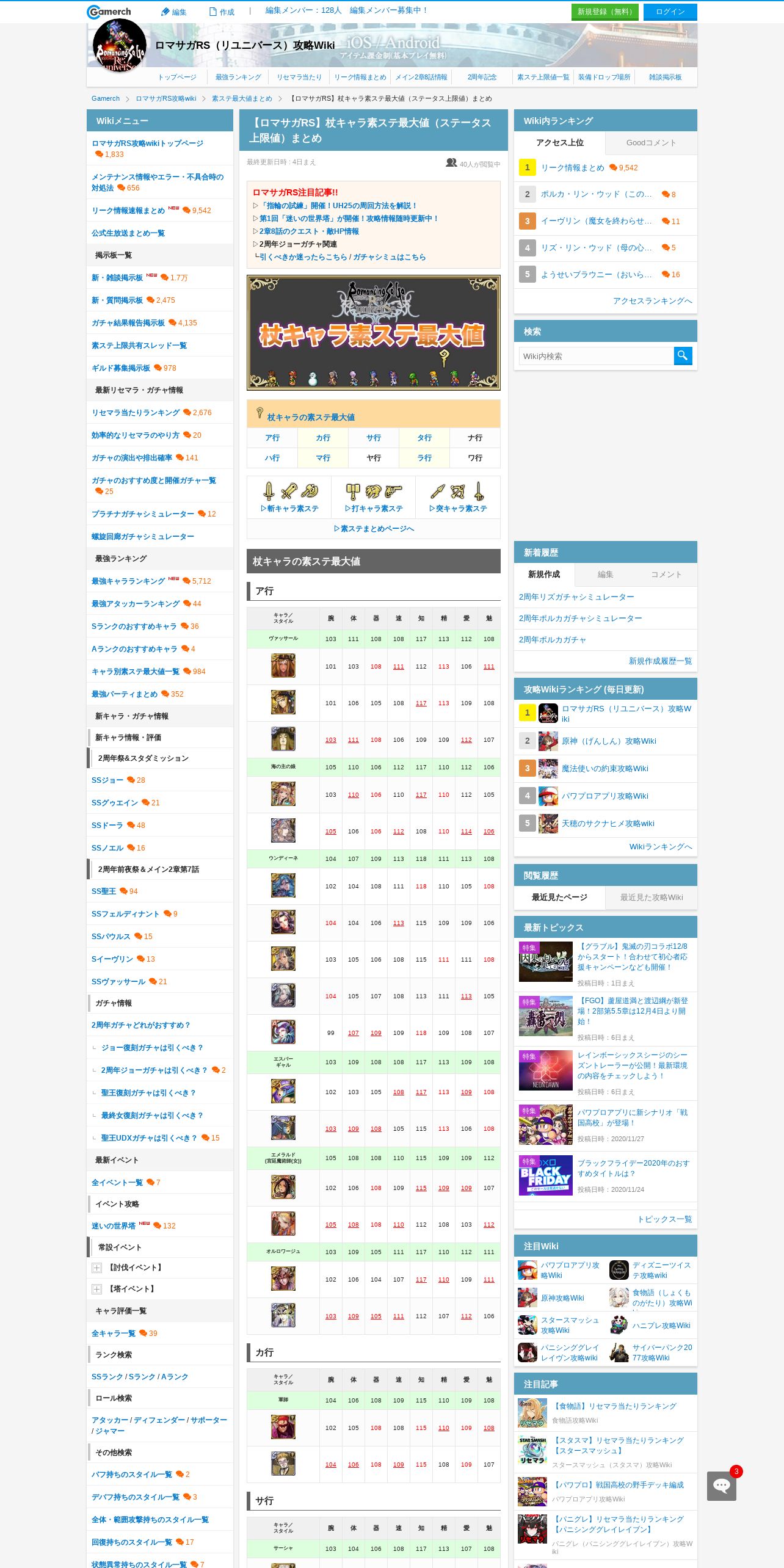Click 魔法使いの約束 wiki icon in ranking
784x1568 pixels.
(x=548, y=769)
